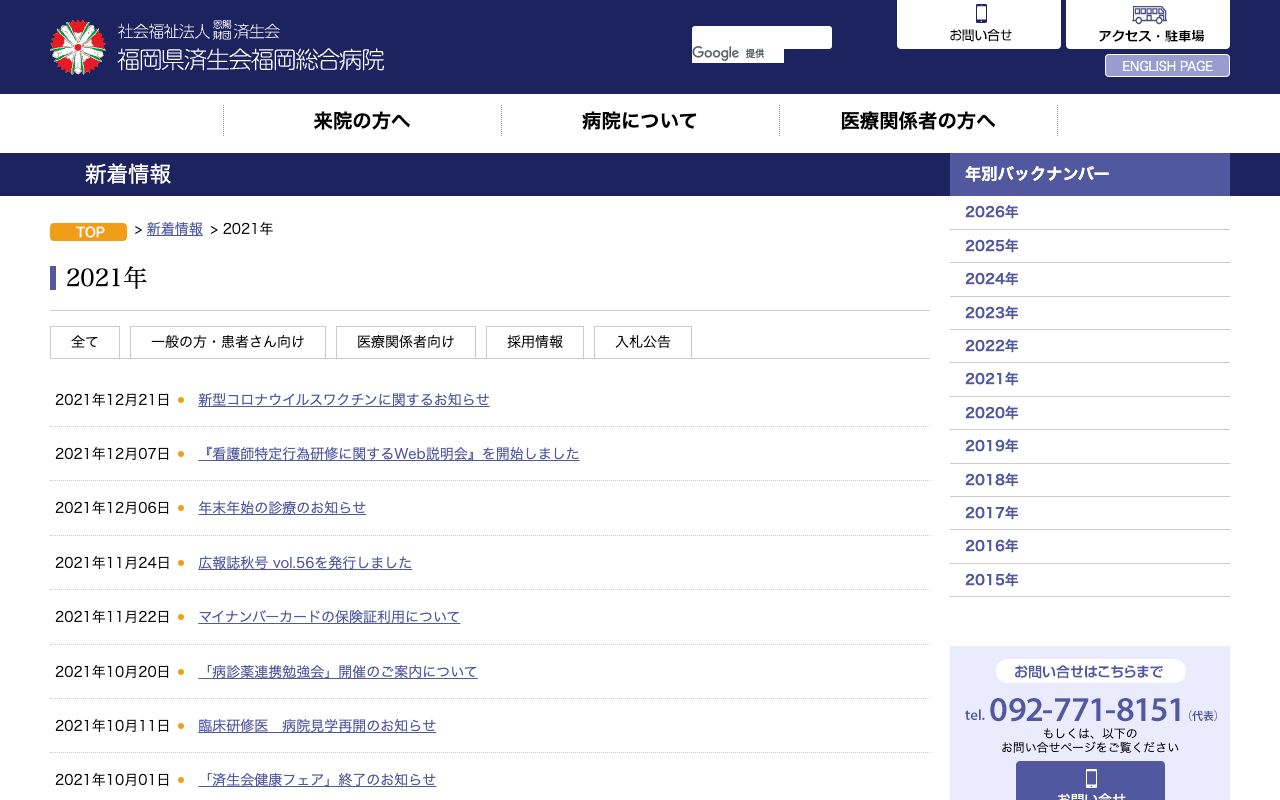The image size is (1280, 800).
Task: Select the 全て filter tab
Action: pyautogui.click(x=84, y=341)
